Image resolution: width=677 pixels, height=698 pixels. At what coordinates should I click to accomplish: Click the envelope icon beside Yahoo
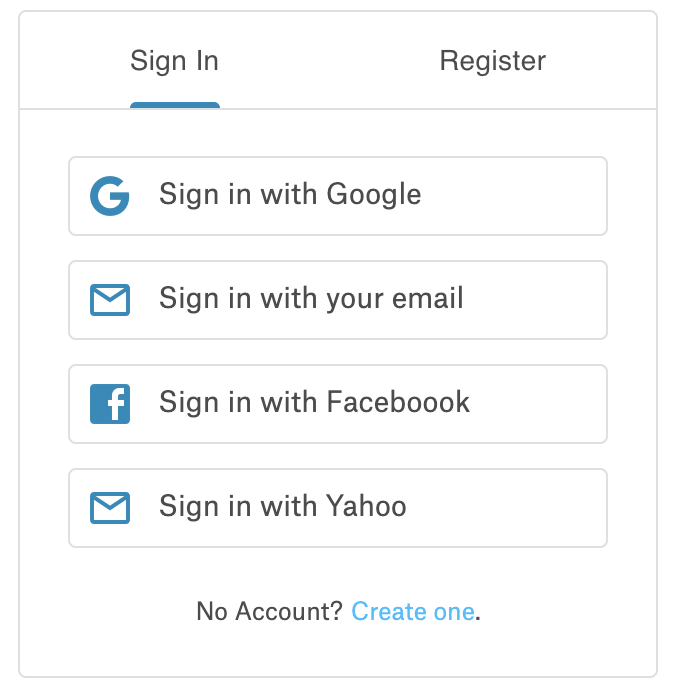110,508
